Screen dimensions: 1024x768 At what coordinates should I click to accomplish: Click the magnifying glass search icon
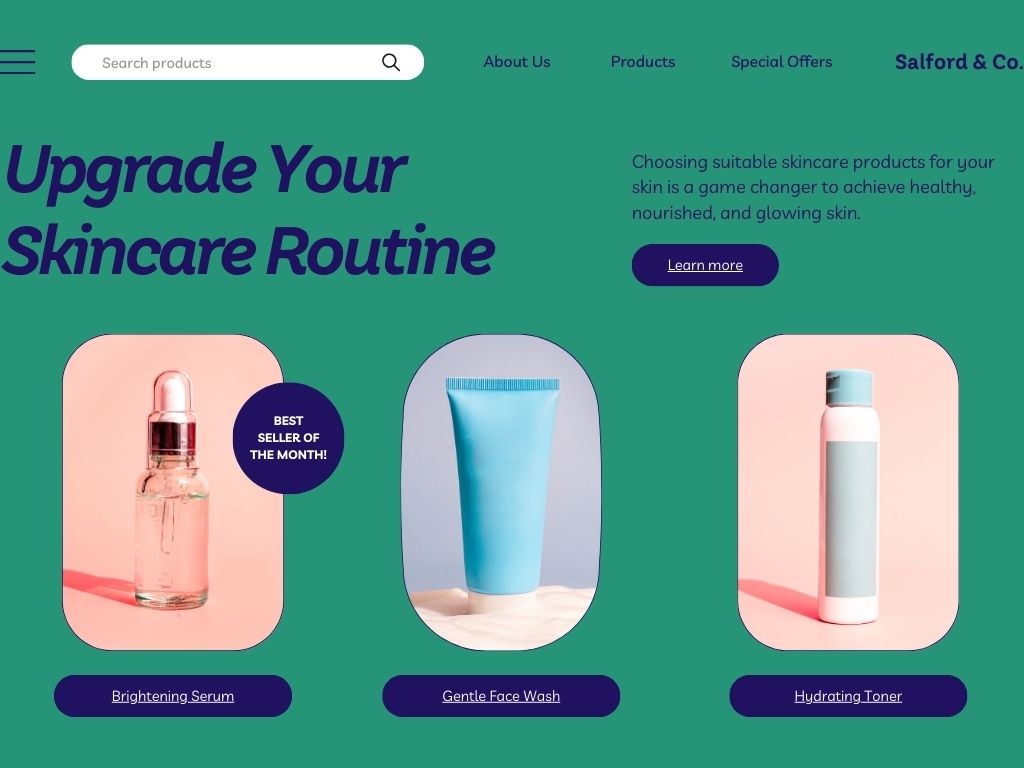coord(391,62)
